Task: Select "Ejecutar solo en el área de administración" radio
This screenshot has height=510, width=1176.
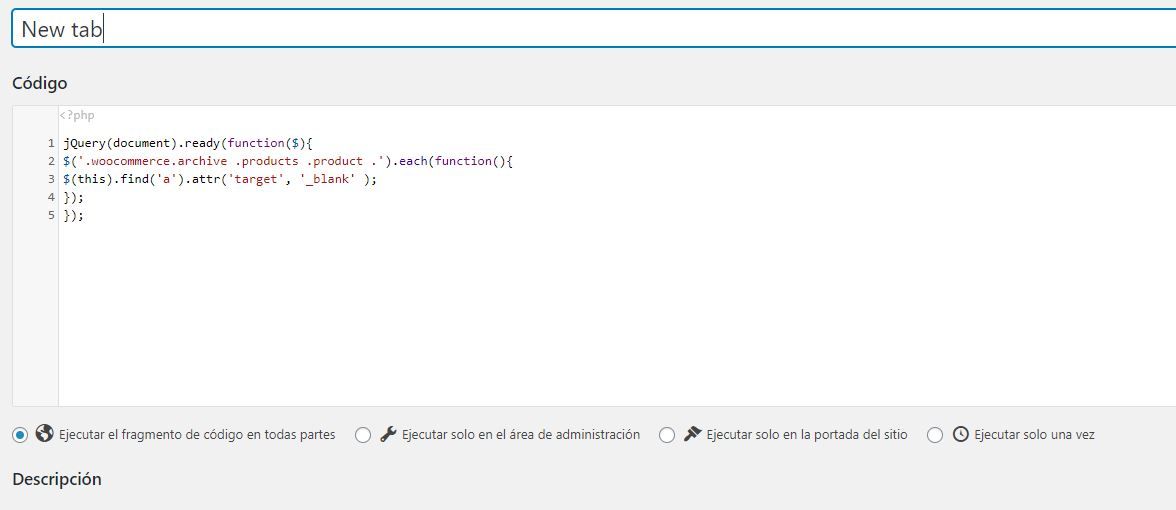Action: (363, 435)
